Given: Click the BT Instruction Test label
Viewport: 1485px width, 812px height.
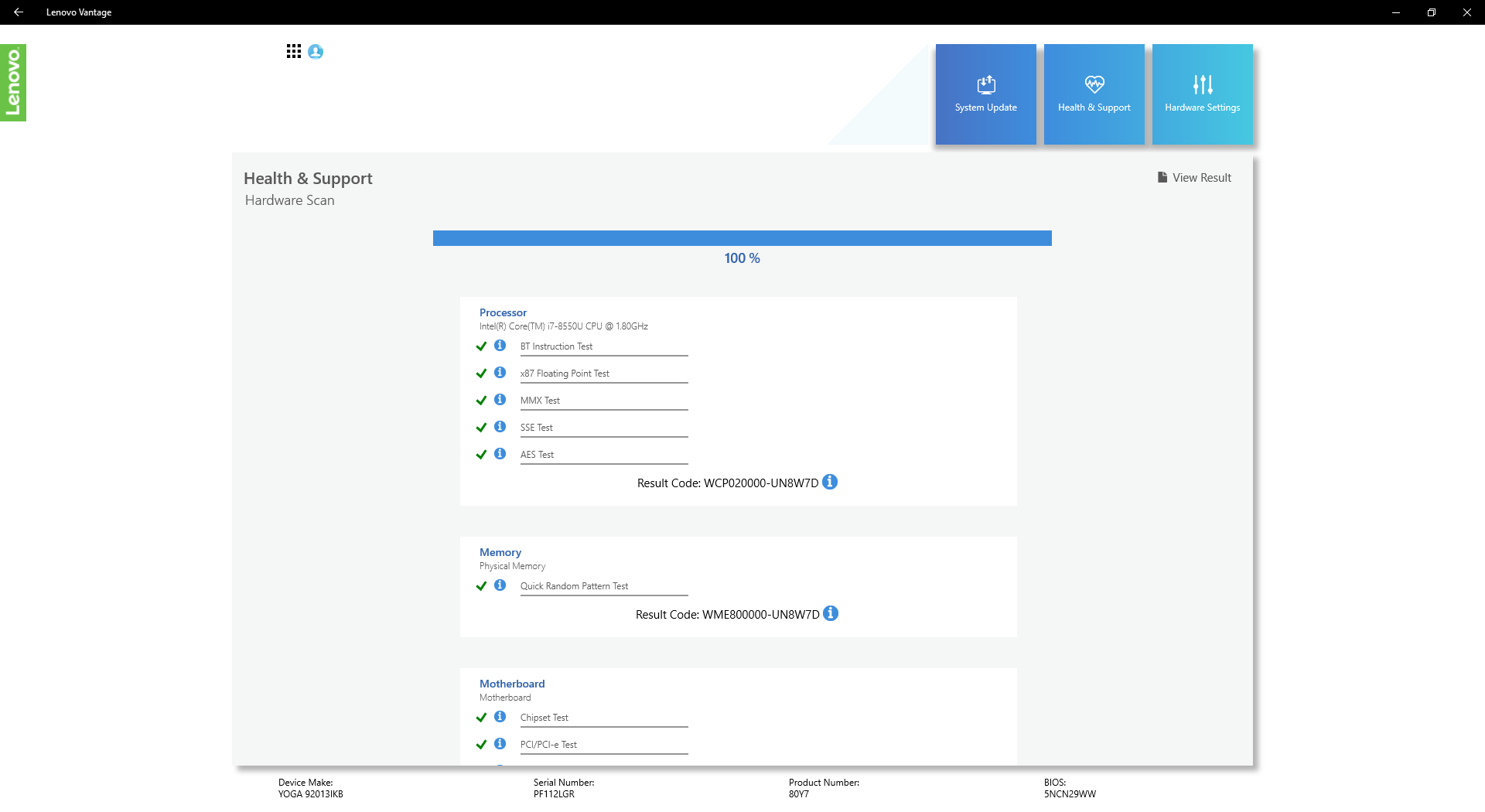Looking at the screenshot, I should click(556, 346).
